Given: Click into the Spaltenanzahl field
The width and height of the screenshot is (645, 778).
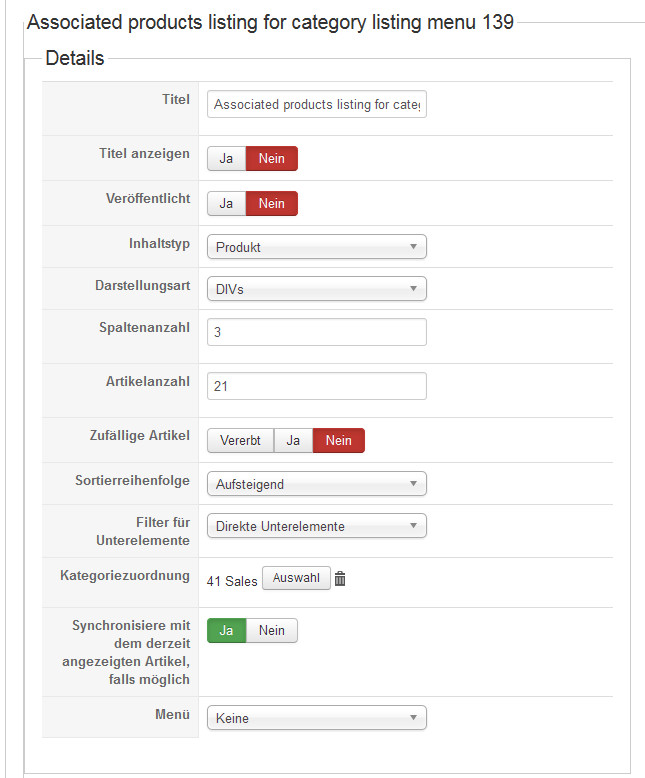Looking at the screenshot, I should click(x=316, y=332).
